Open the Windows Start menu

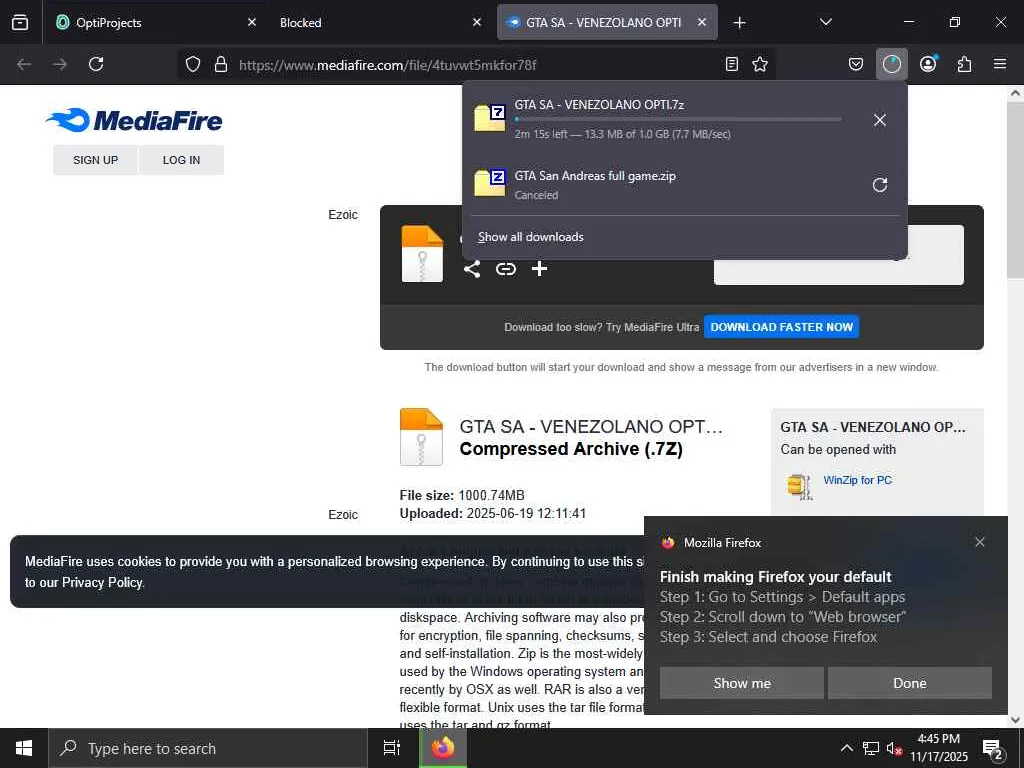[24, 748]
